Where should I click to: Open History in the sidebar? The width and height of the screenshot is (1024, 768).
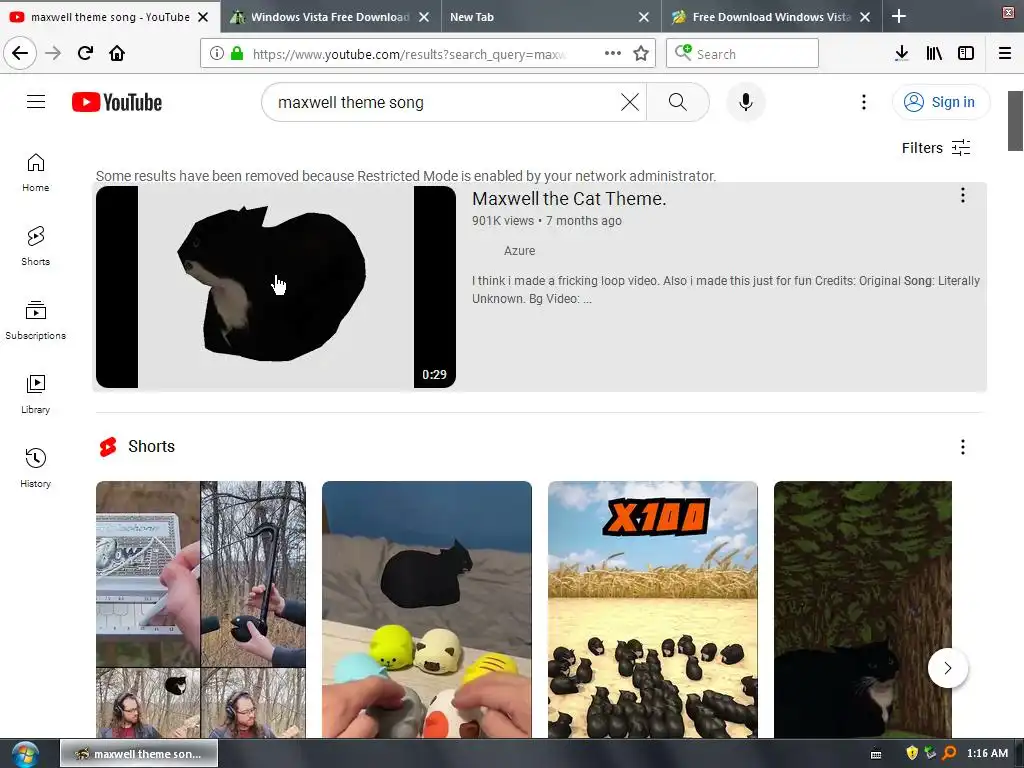click(x=36, y=468)
